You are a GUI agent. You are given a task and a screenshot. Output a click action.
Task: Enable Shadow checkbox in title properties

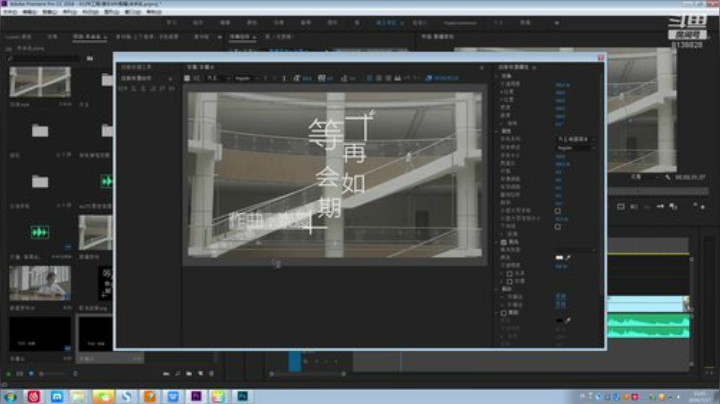pos(504,313)
